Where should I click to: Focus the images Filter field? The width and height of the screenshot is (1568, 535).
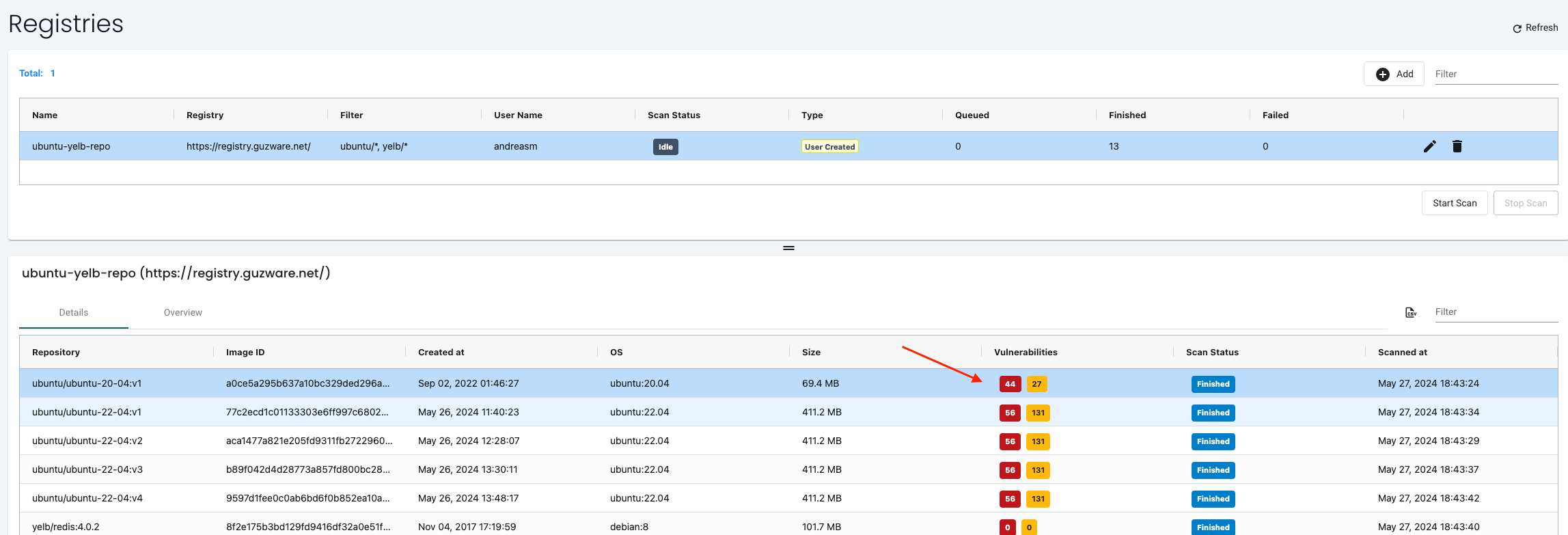click(1496, 312)
